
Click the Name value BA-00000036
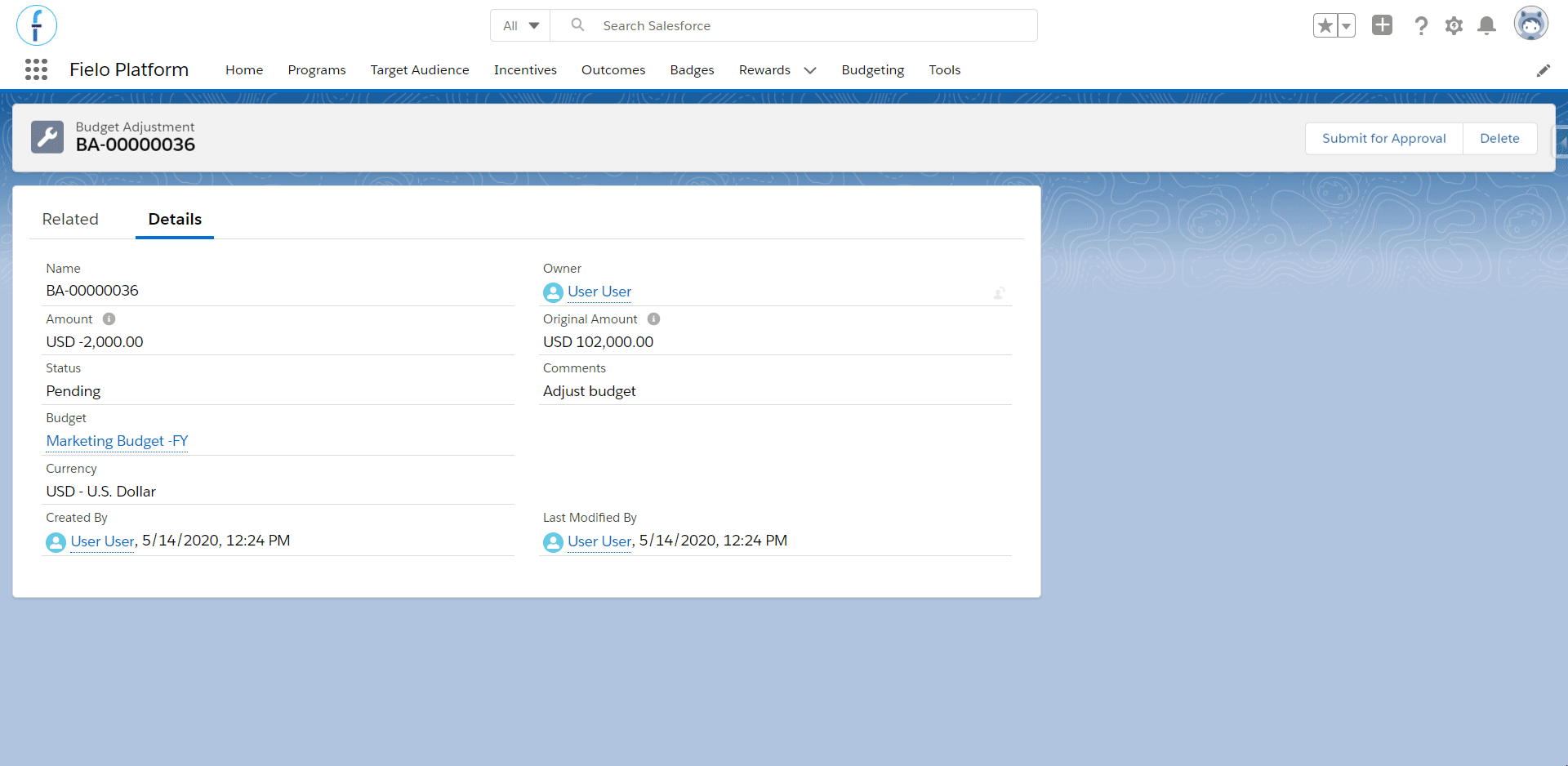click(x=92, y=291)
